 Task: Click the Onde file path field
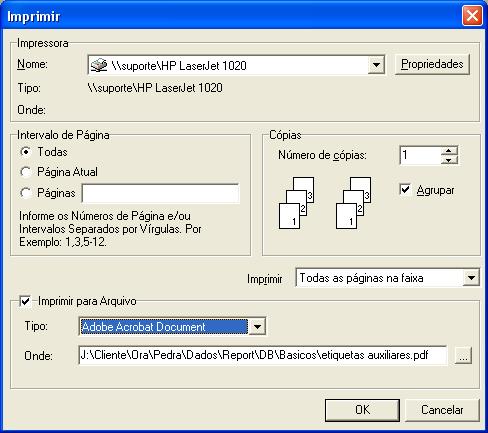[x=263, y=355]
